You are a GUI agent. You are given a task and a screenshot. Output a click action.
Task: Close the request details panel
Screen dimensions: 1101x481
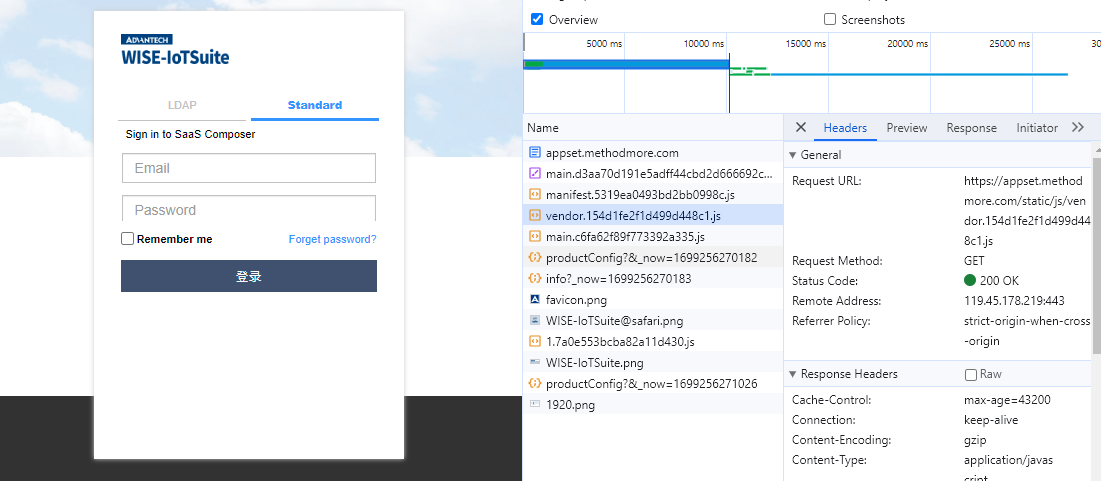pos(800,127)
